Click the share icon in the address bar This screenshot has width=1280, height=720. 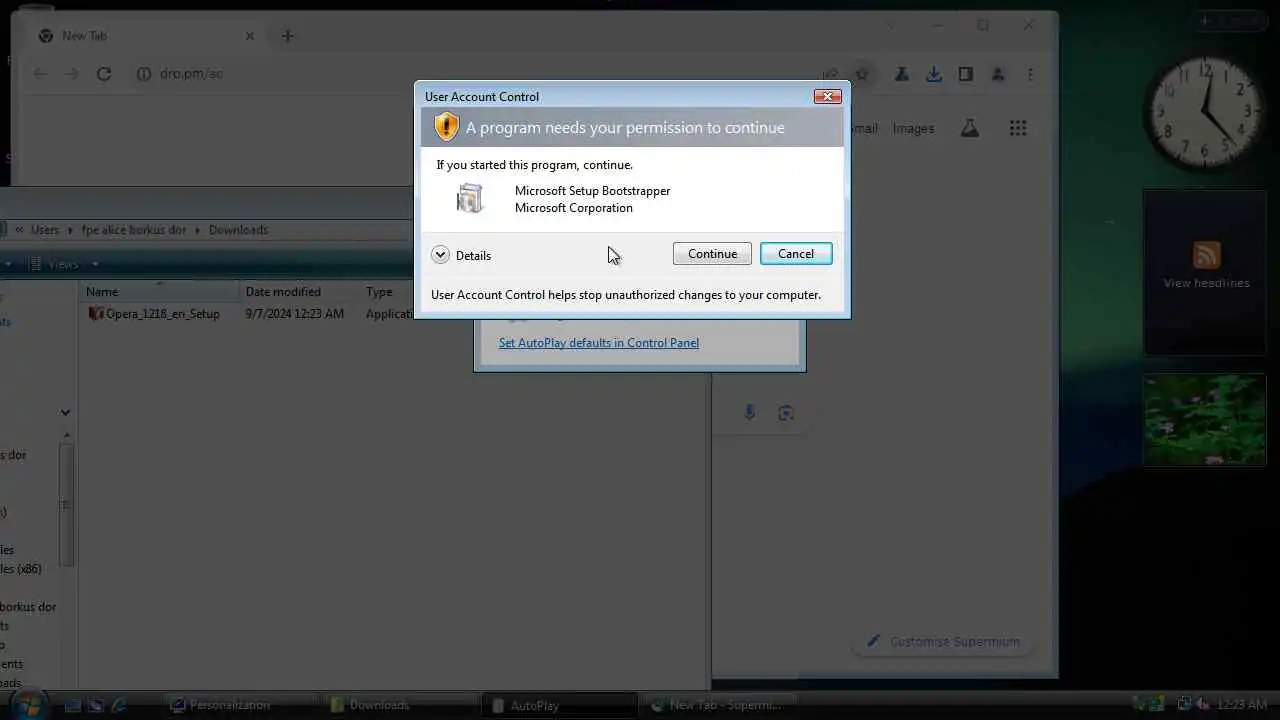[830, 74]
